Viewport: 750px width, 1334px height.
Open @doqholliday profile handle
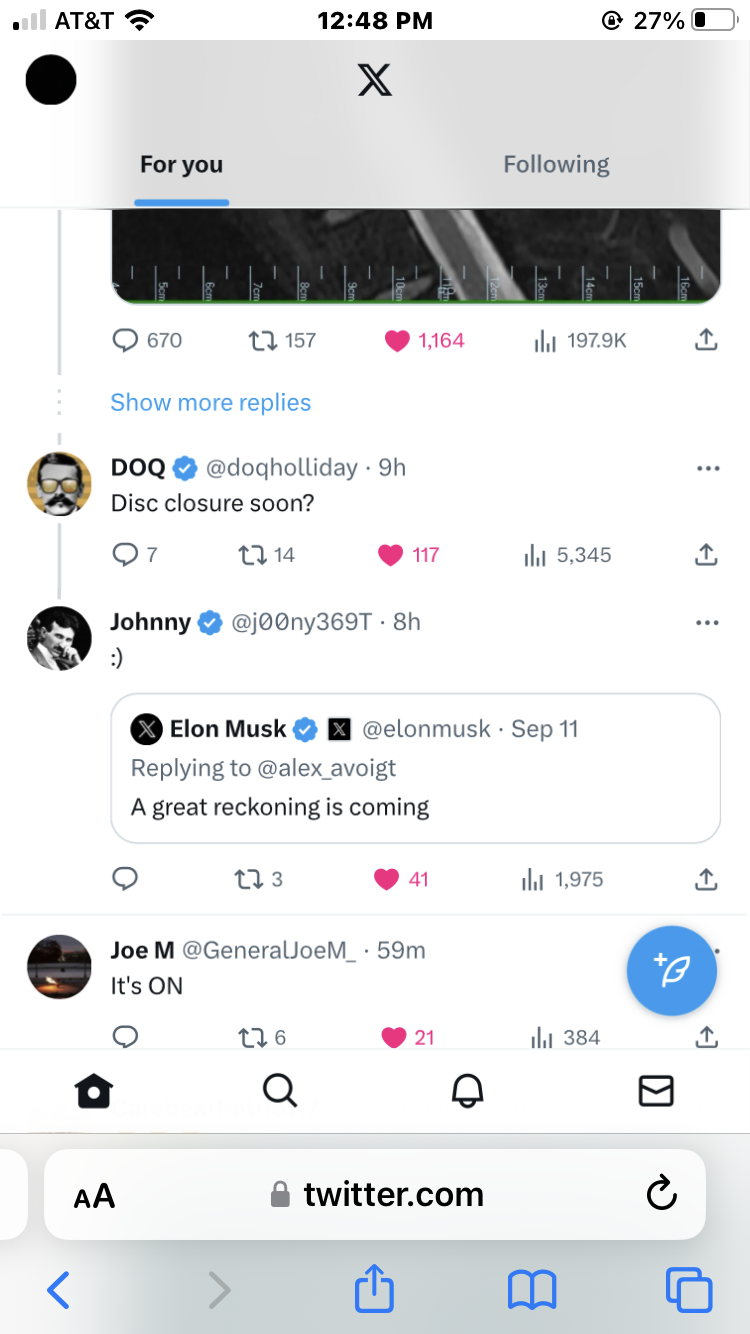pos(281,468)
